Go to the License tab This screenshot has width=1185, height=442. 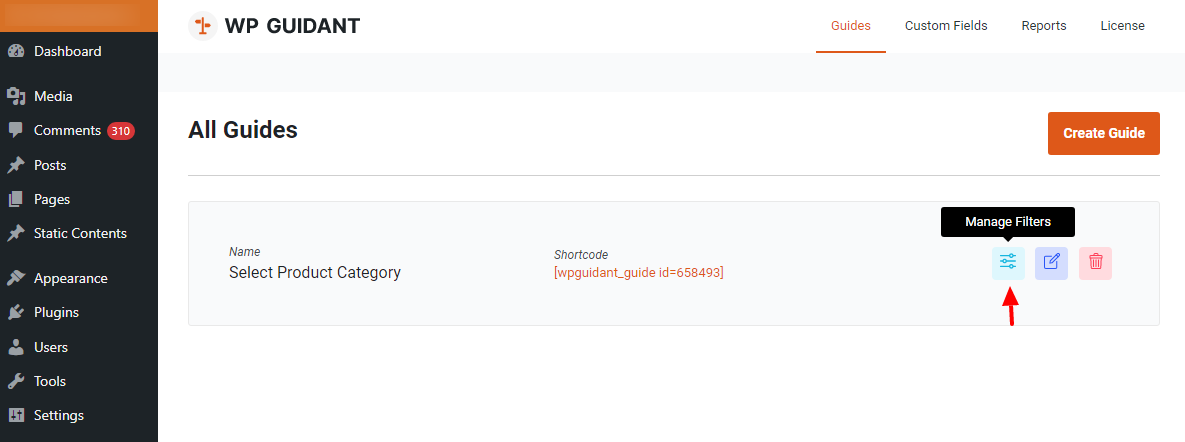coord(1122,26)
